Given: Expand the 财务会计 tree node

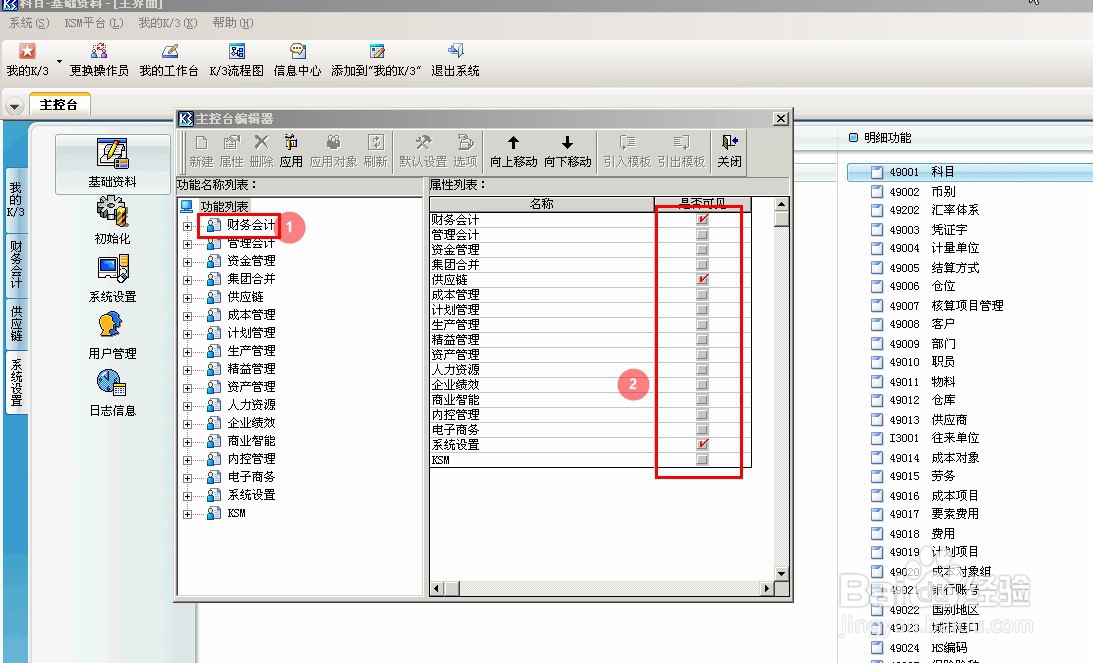Looking at the screenshot, I should click(187, 225).
